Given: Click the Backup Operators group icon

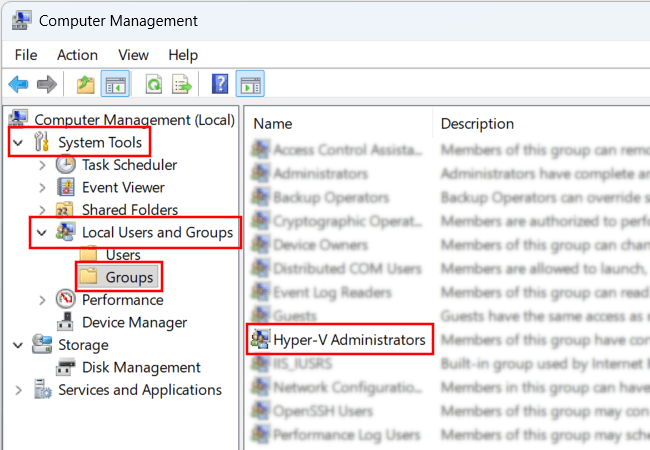Looking at the screenshot, I should tap(260, 197).
